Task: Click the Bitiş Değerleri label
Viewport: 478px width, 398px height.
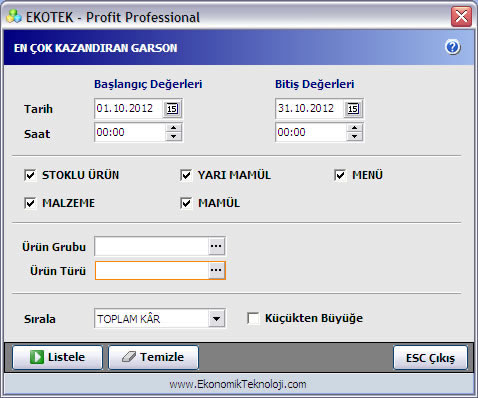Action: click(314, 84)
